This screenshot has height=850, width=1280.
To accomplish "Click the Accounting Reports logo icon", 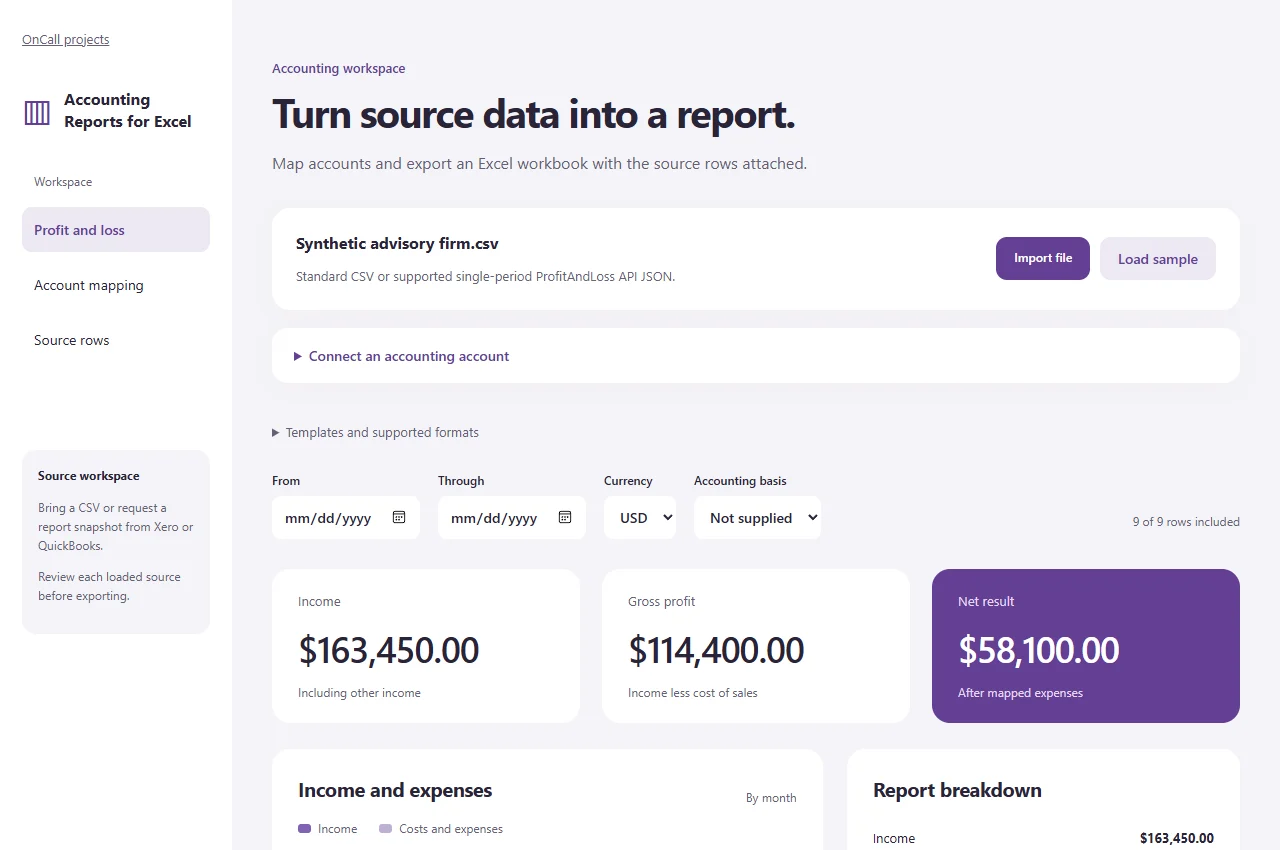I will point(37,112).
